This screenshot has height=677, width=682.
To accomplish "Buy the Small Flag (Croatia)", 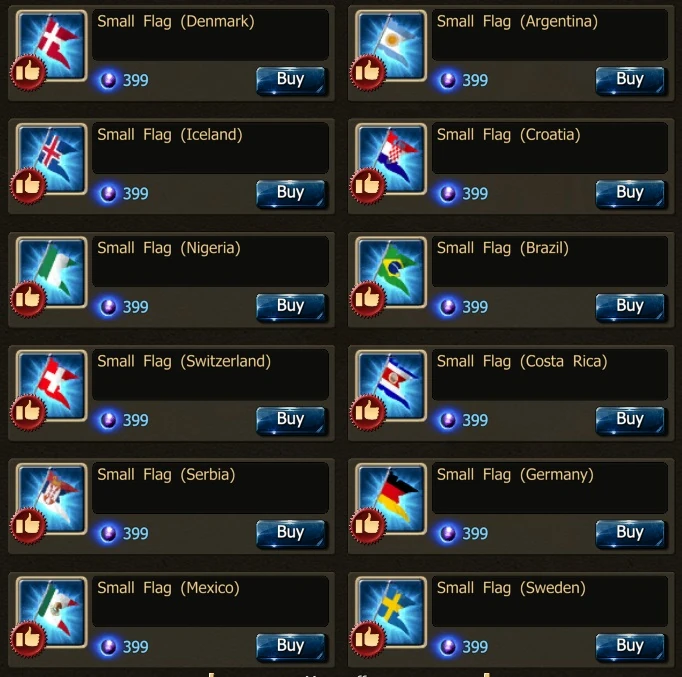I will [630, 193].
